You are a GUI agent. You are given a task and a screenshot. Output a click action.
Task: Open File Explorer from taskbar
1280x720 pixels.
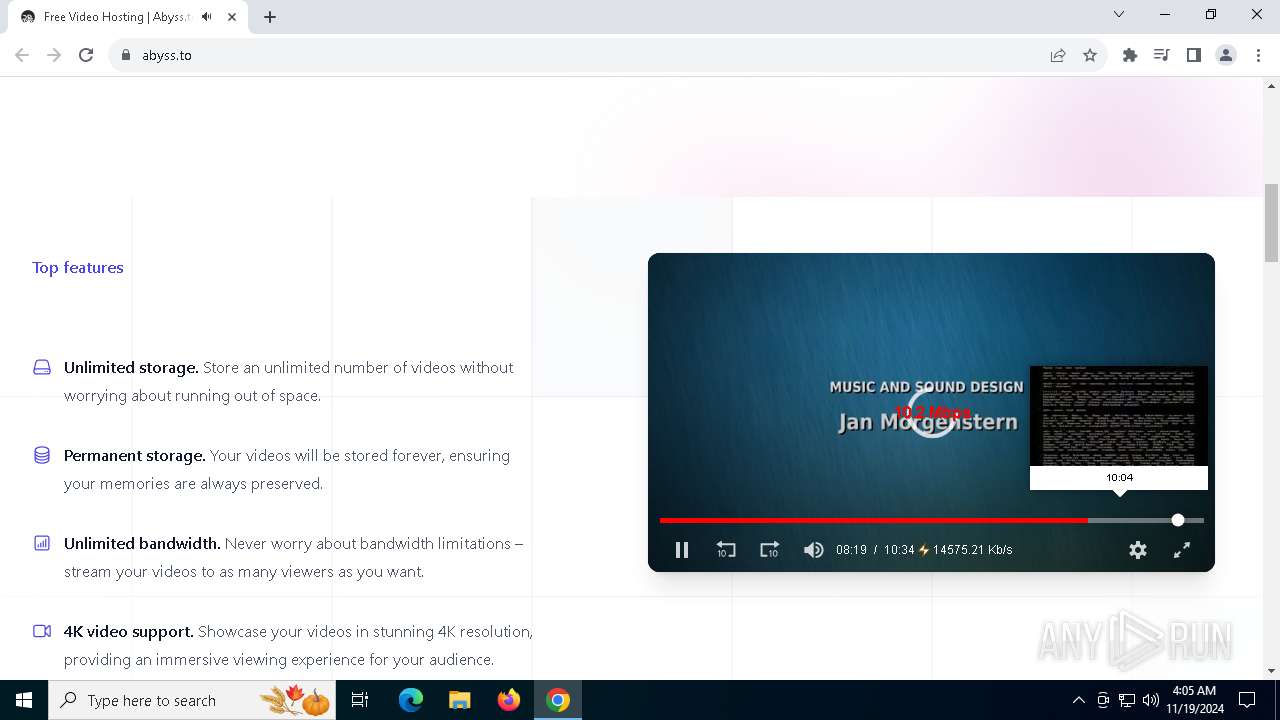tap(460, 700)
